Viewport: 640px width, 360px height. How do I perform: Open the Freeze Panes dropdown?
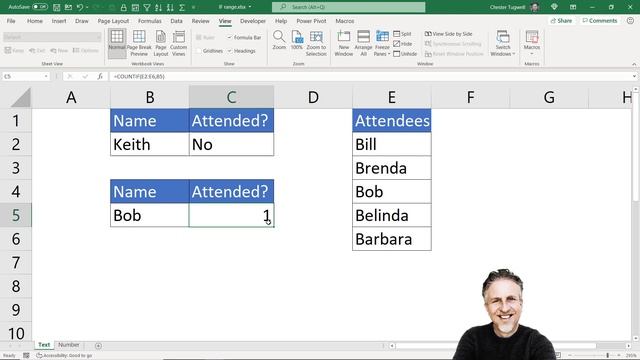382,43
